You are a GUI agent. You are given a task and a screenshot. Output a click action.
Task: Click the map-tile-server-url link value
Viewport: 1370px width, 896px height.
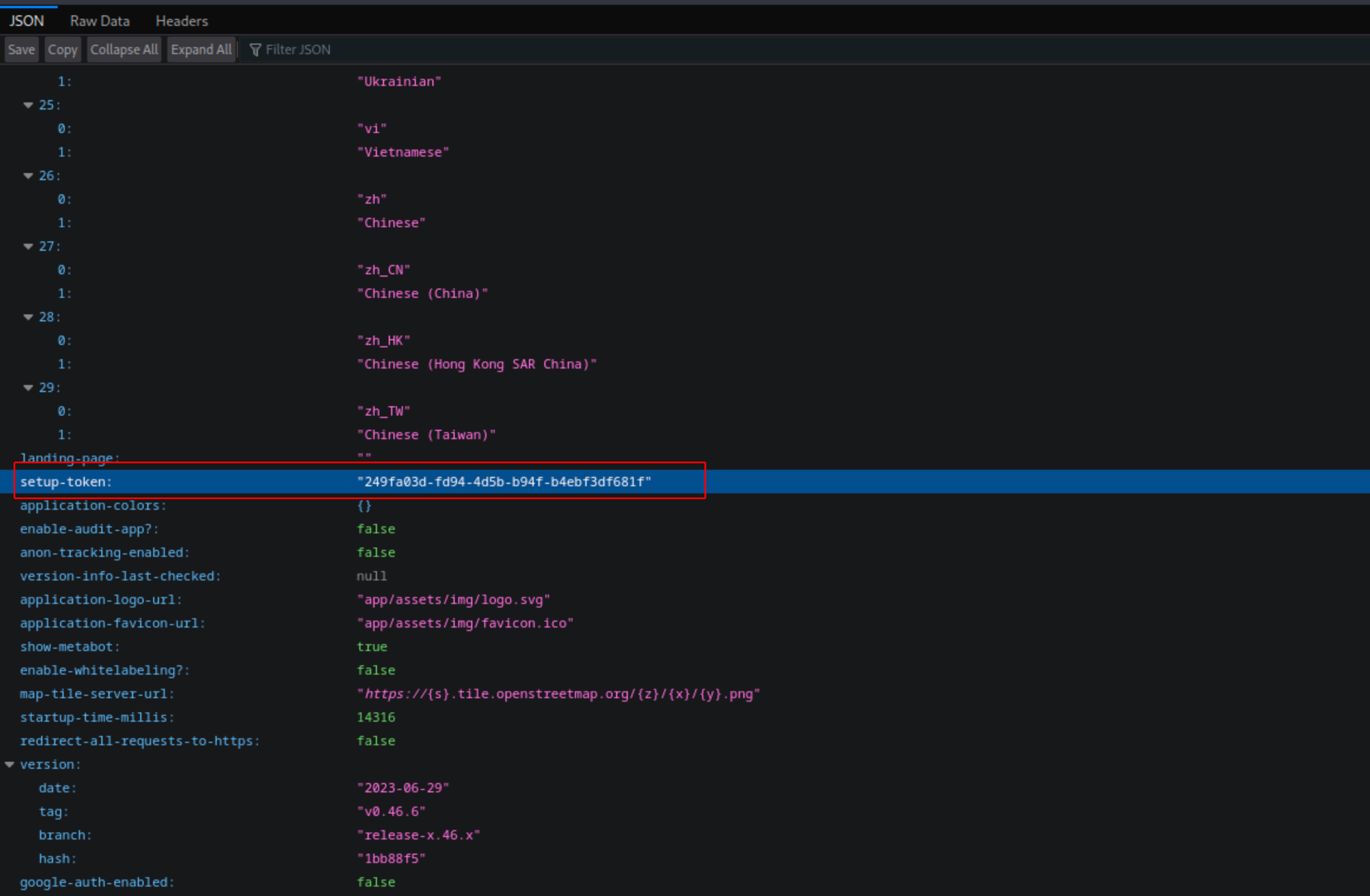558,694
